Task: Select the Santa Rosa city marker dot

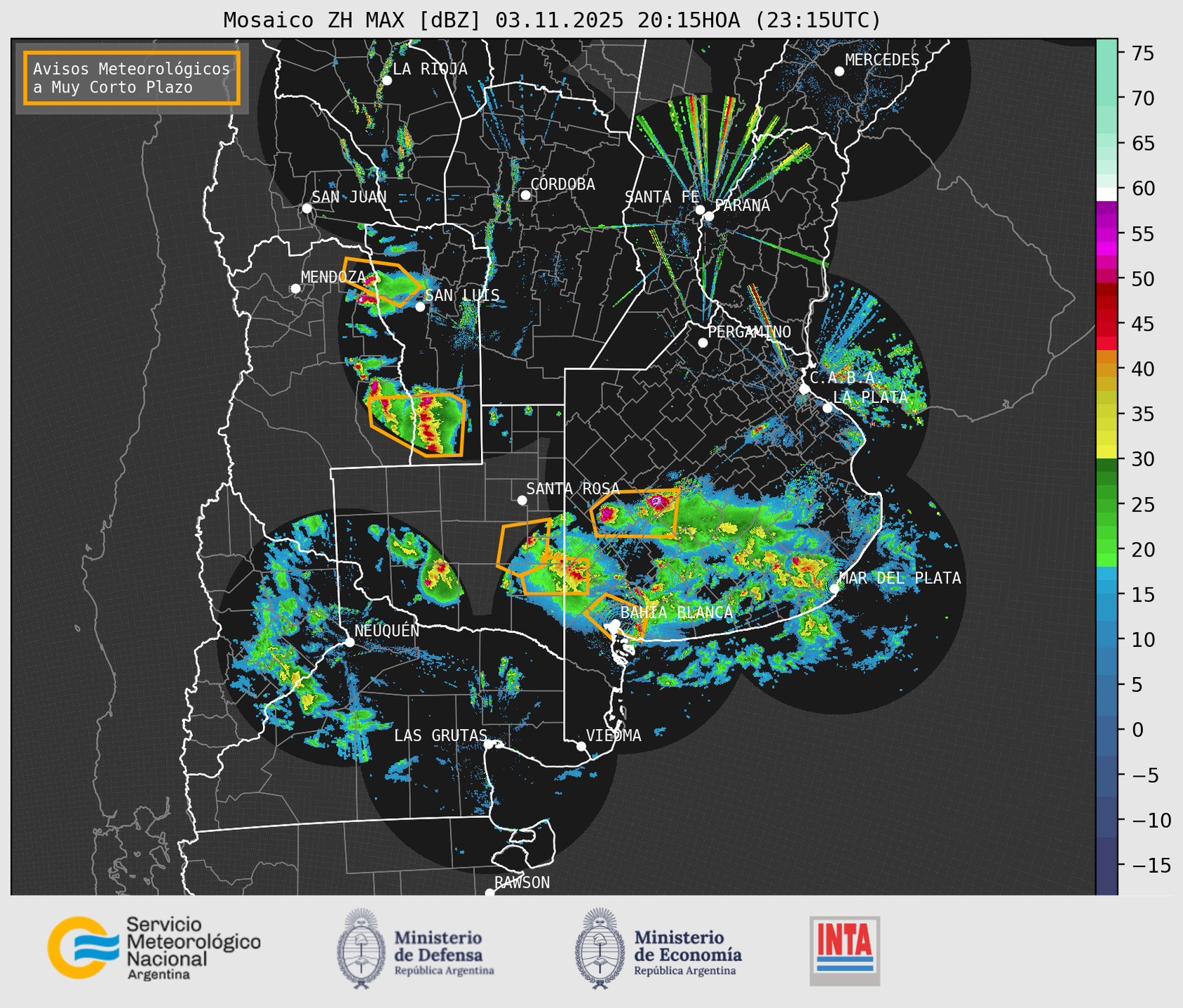Action: click(x=522, y=500)
